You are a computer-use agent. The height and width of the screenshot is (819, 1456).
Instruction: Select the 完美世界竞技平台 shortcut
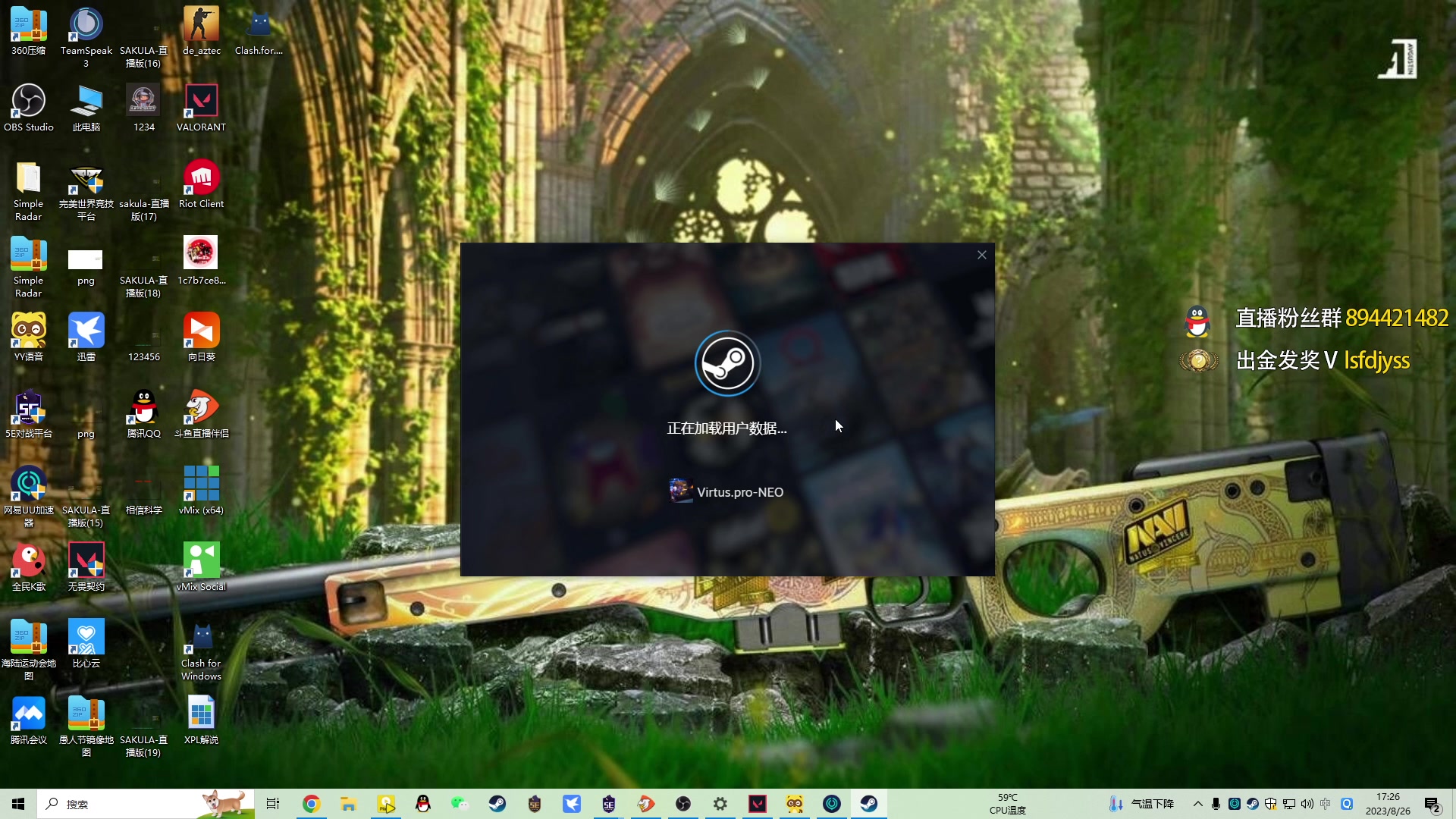click(86, 191)
